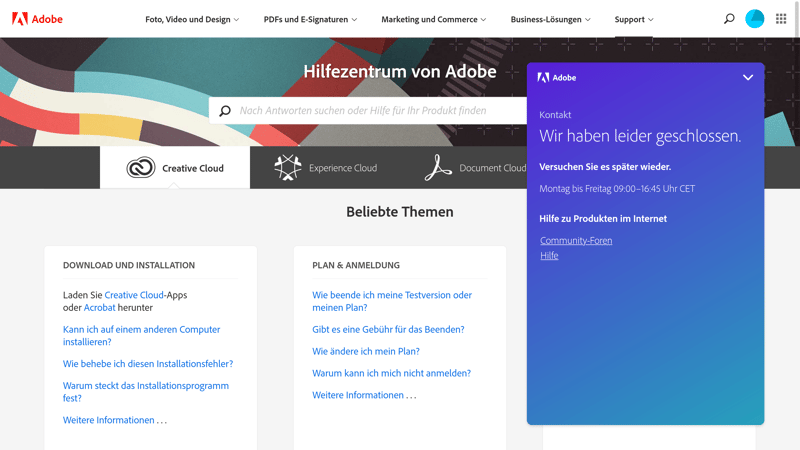Expand Foto, Video und Design menu
800x450 pixels.
[192, 19]
